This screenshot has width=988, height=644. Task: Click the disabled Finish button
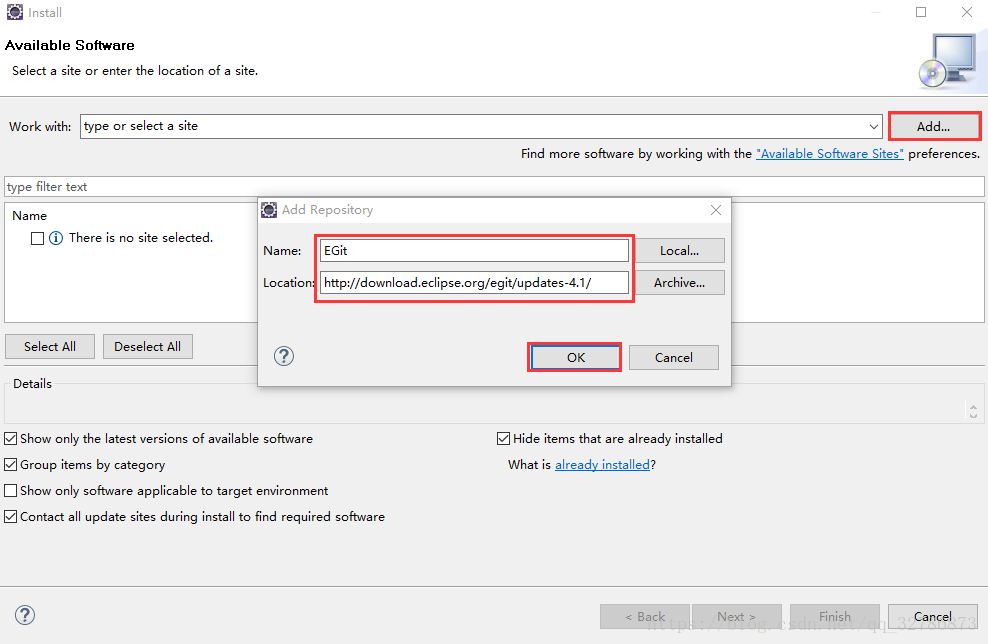[835, 616]
